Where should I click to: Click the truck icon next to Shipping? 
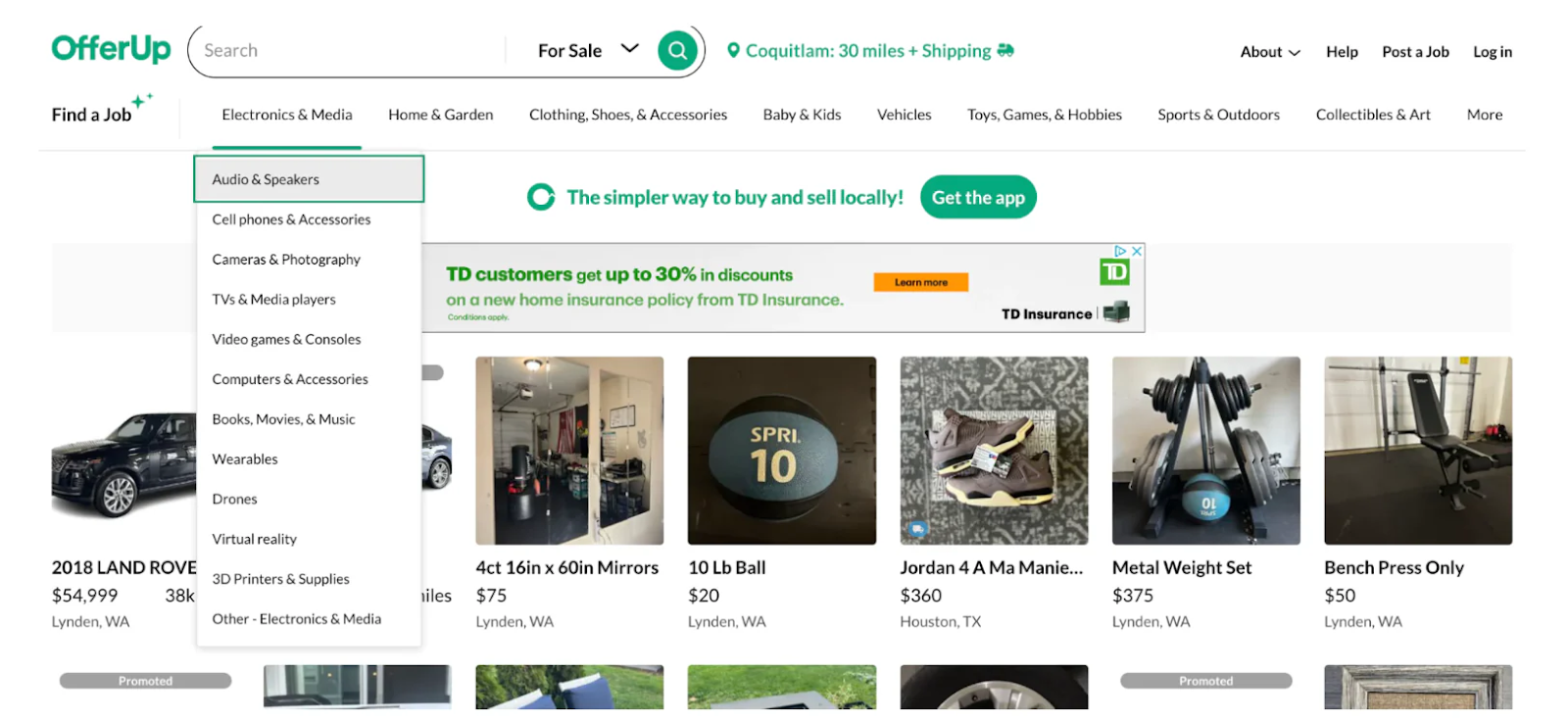tap(1004, 50)
